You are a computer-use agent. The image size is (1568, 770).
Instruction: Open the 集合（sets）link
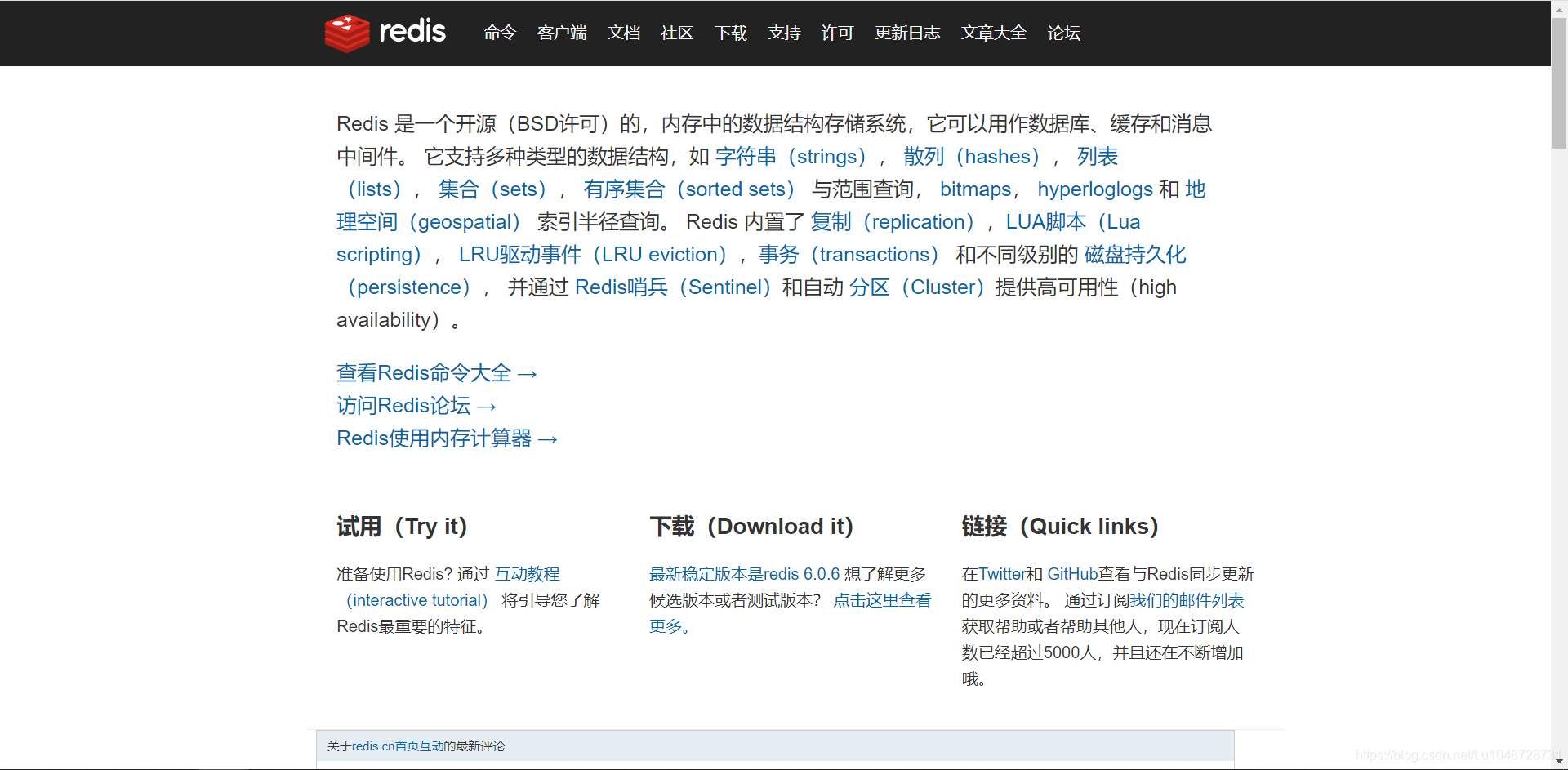[492, 189]
